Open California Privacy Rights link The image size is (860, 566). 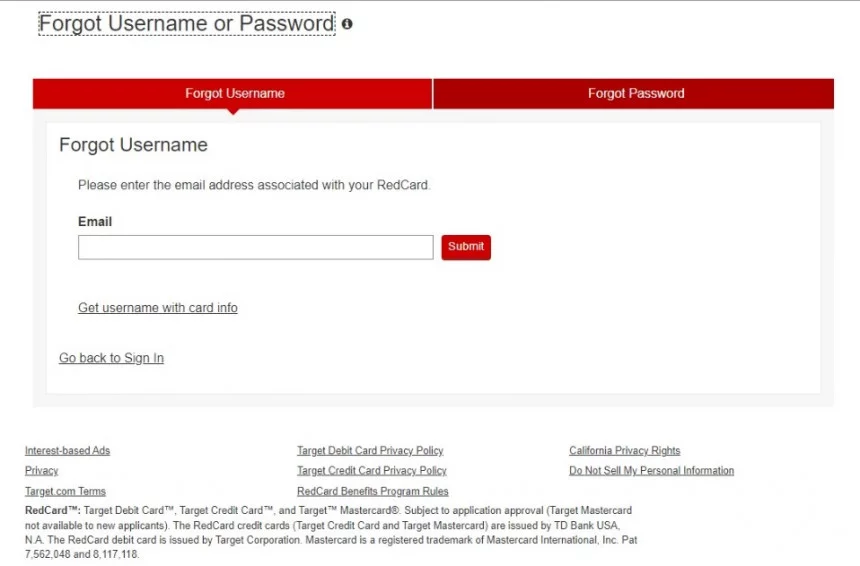[625, 451]
